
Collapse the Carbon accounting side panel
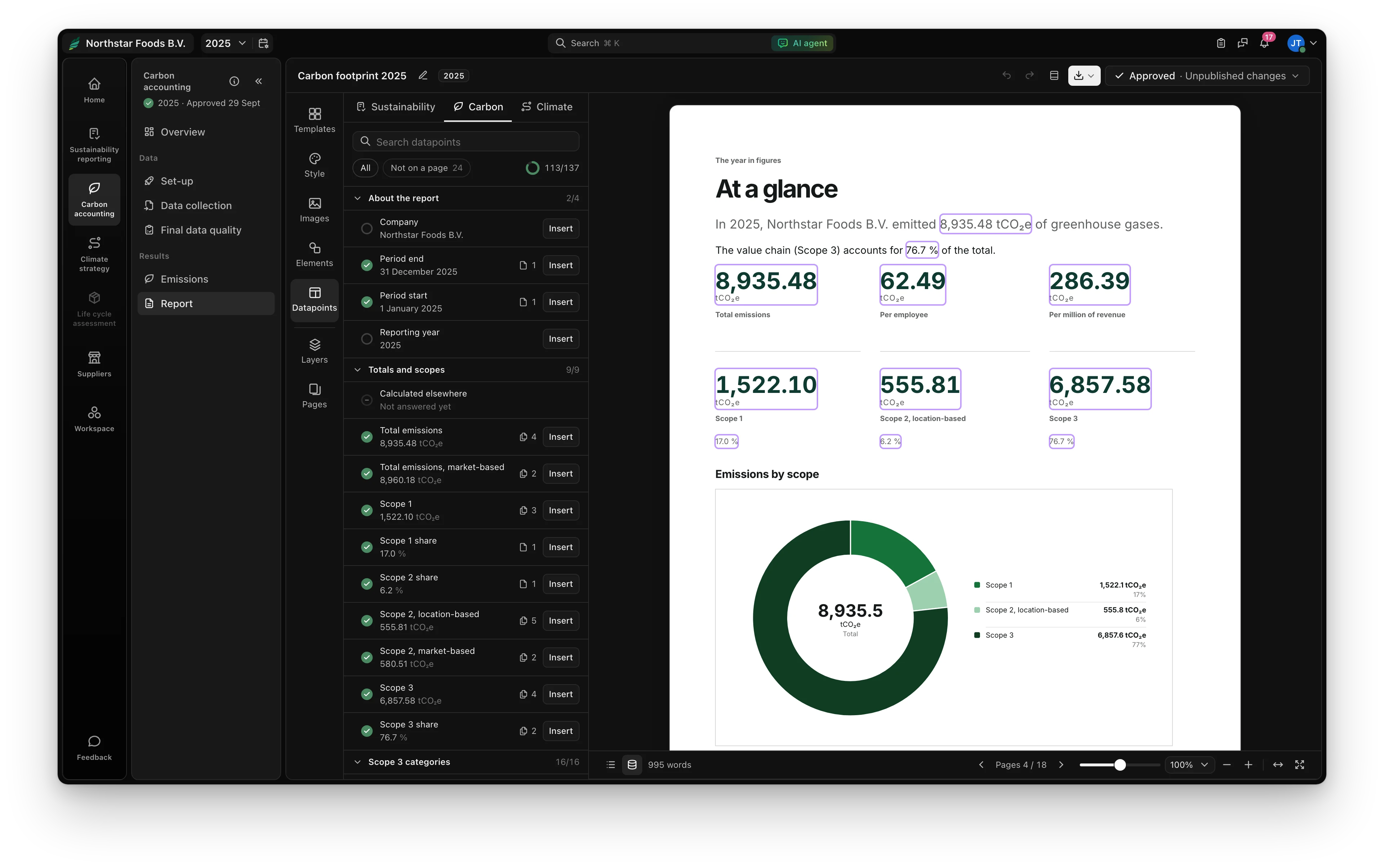click(259, 81)
